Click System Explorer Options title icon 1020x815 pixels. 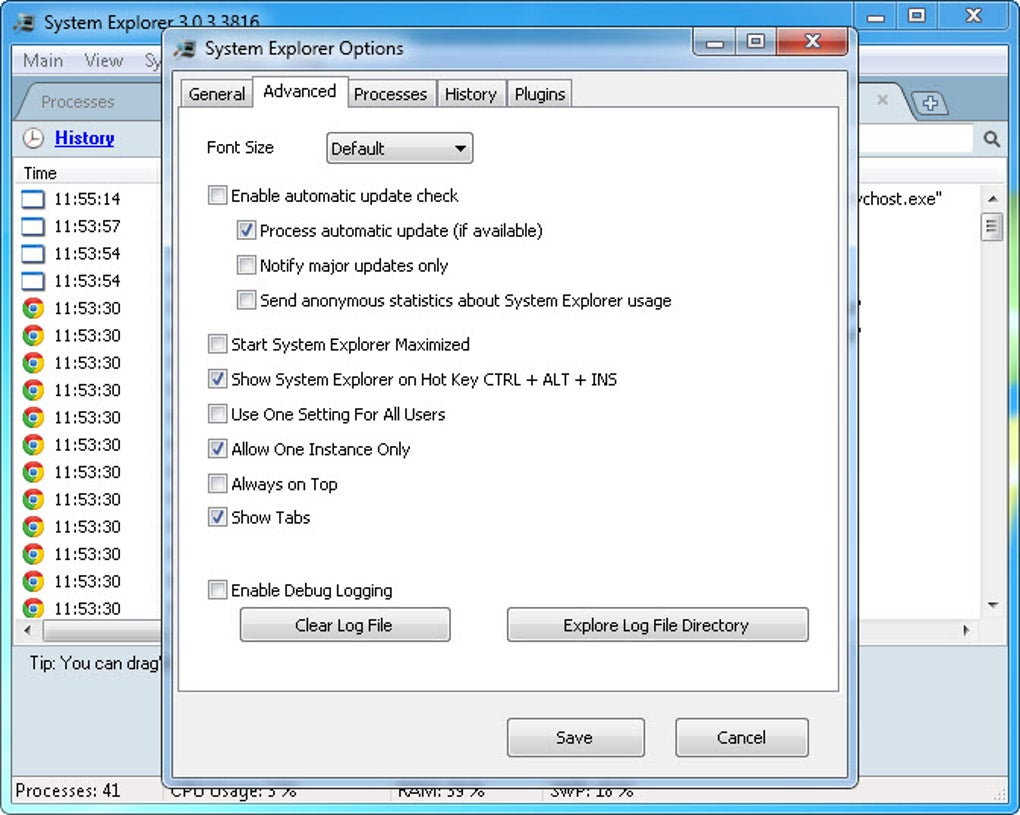pyautogui.click(x=185, y=49)
